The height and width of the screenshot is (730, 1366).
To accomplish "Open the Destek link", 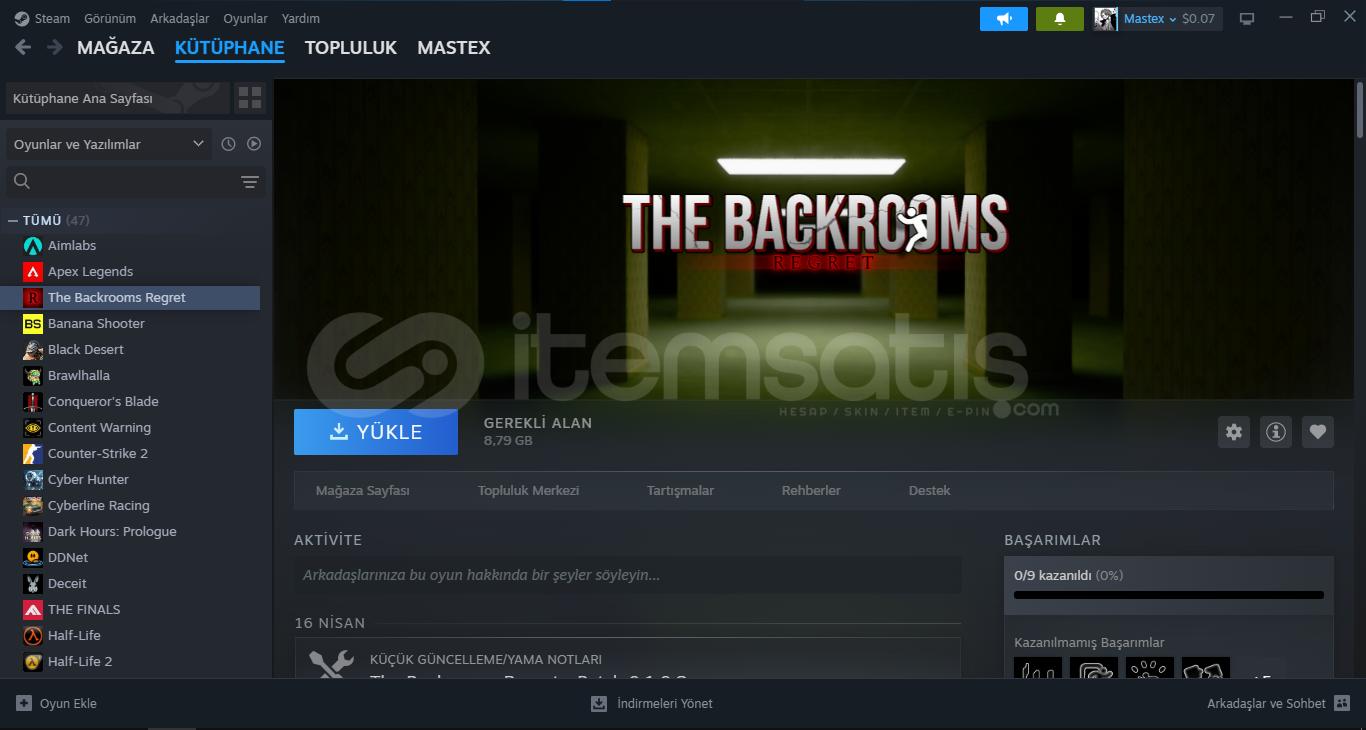I will click(x=930, y=491).
